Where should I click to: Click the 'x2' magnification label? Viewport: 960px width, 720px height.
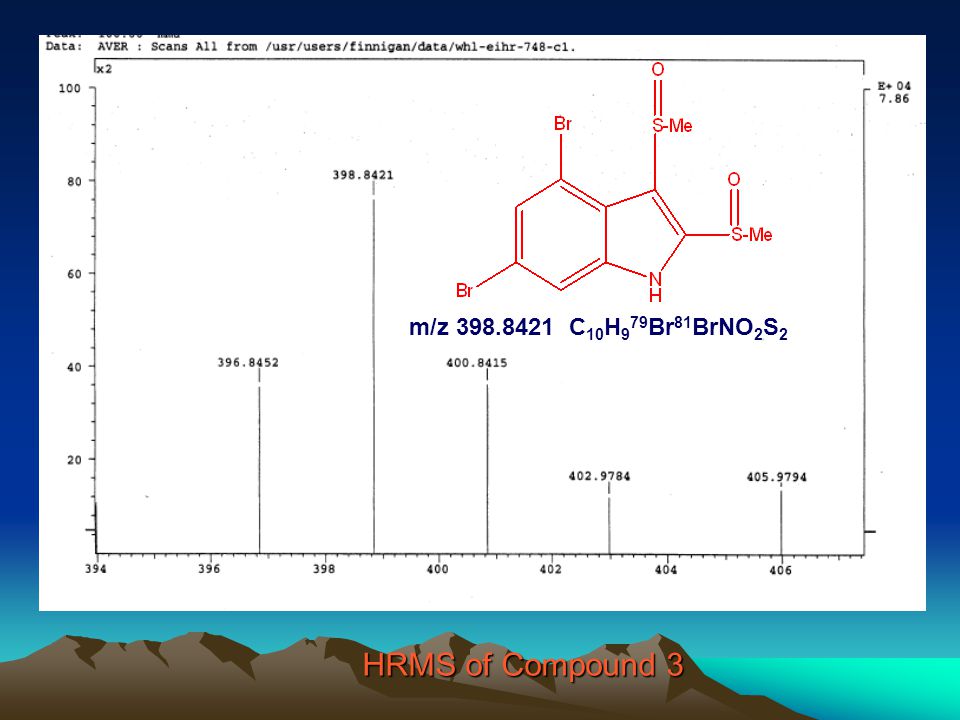click(105, 69)
